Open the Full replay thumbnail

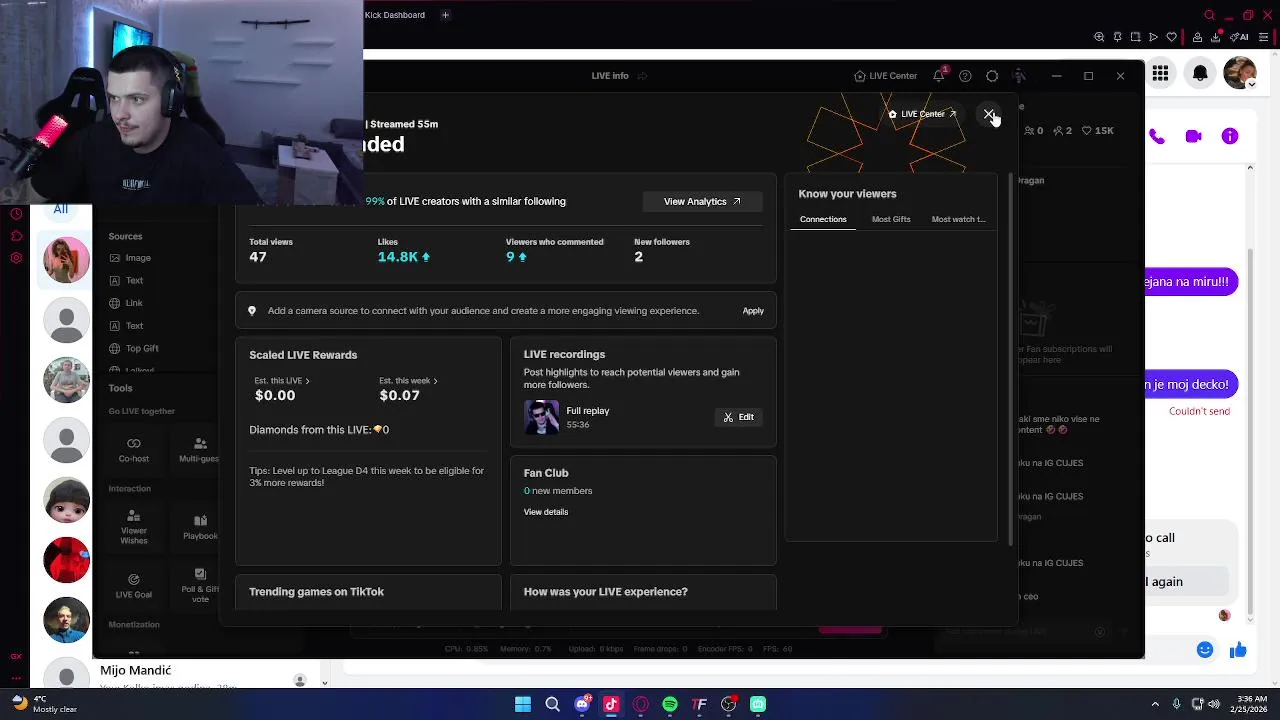click(541, 417)
